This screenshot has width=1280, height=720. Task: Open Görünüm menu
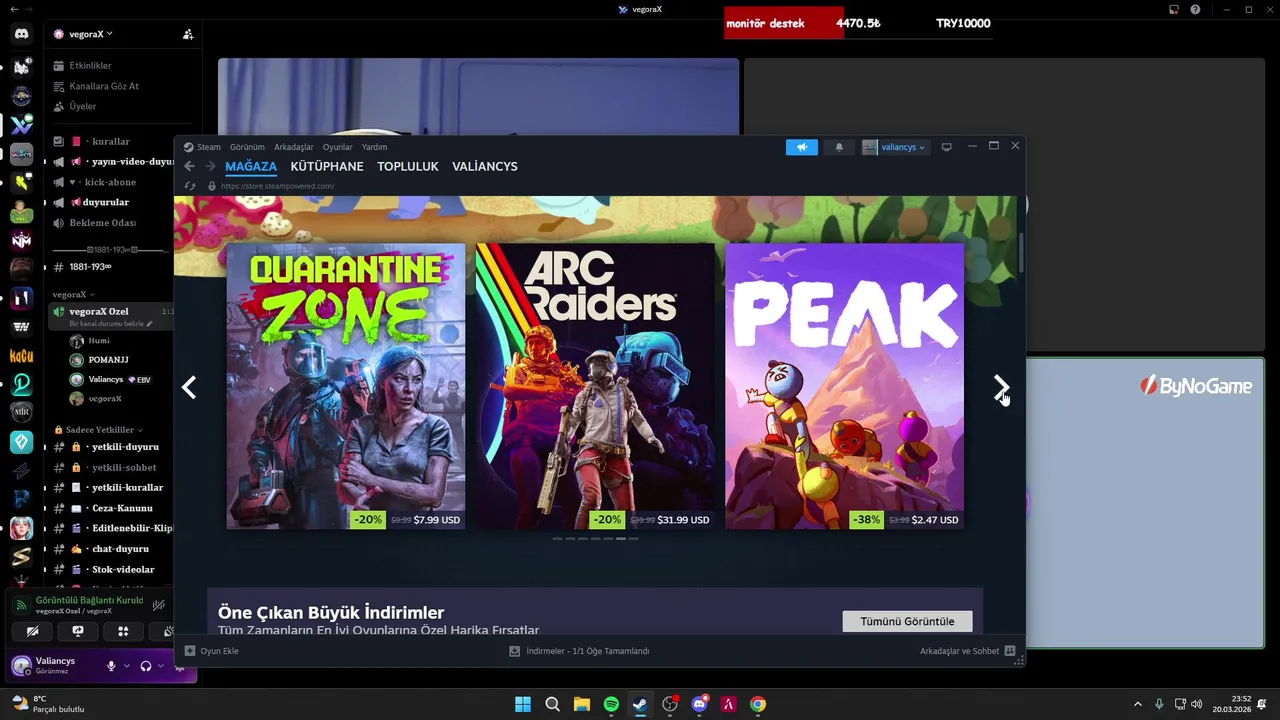247,147
